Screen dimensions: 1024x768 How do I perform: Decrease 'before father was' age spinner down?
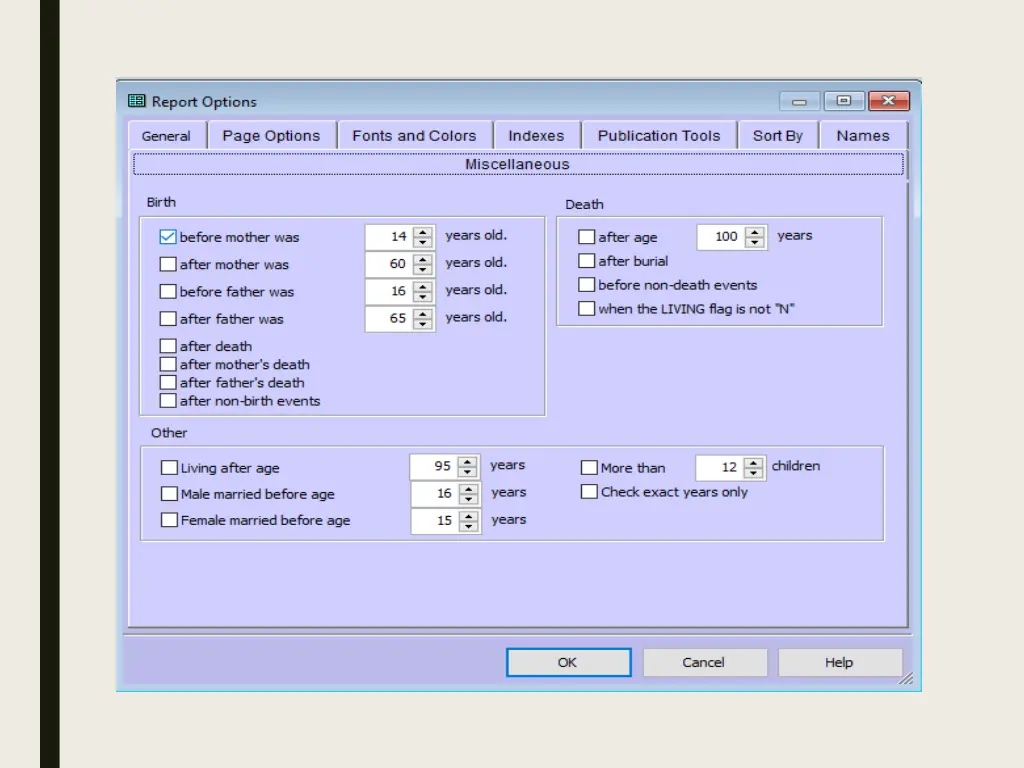pos(423,297)
